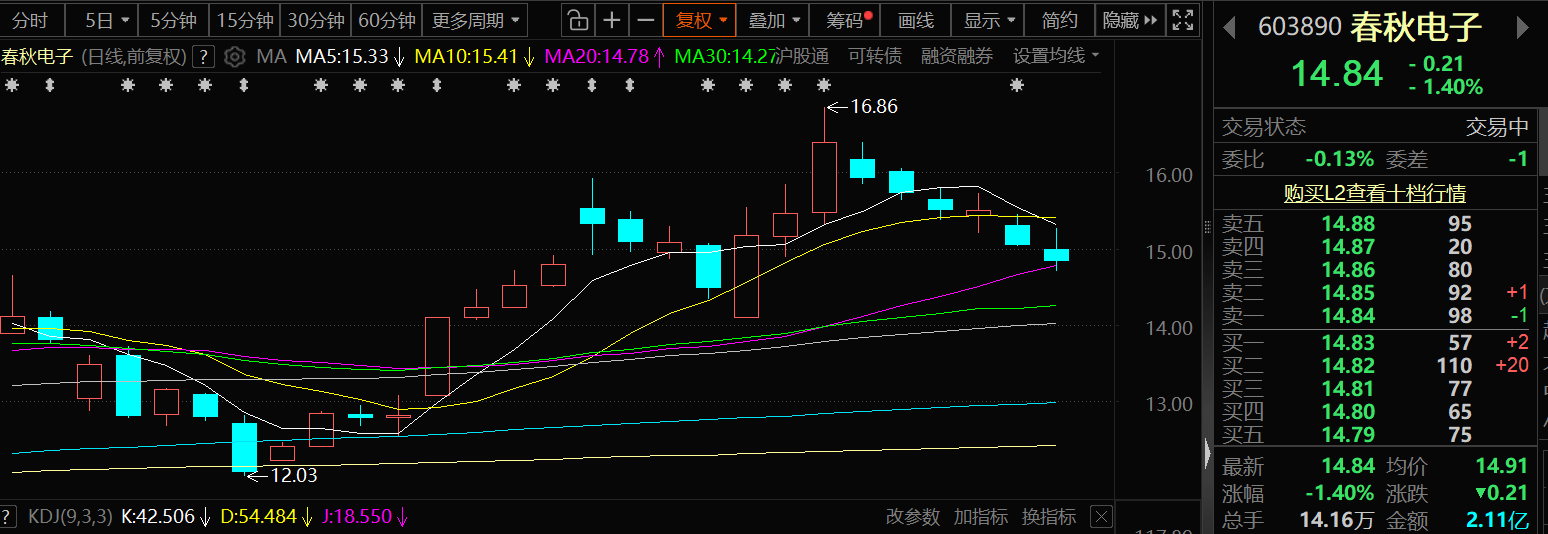This screenshot has width=1548, height=534.
Task: Click the 换指标 change indicator button
Action: pyautogui.click(x=1049, y=517)
